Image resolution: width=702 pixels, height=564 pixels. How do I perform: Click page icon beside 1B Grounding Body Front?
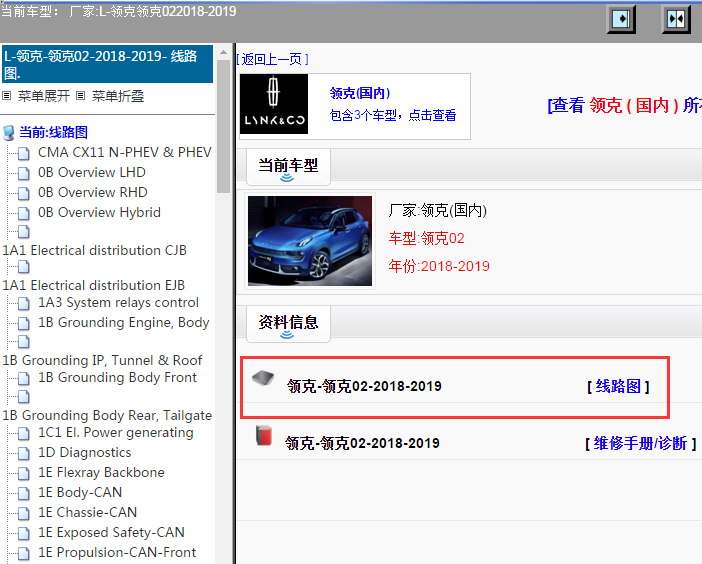click(x=24, y=378)
